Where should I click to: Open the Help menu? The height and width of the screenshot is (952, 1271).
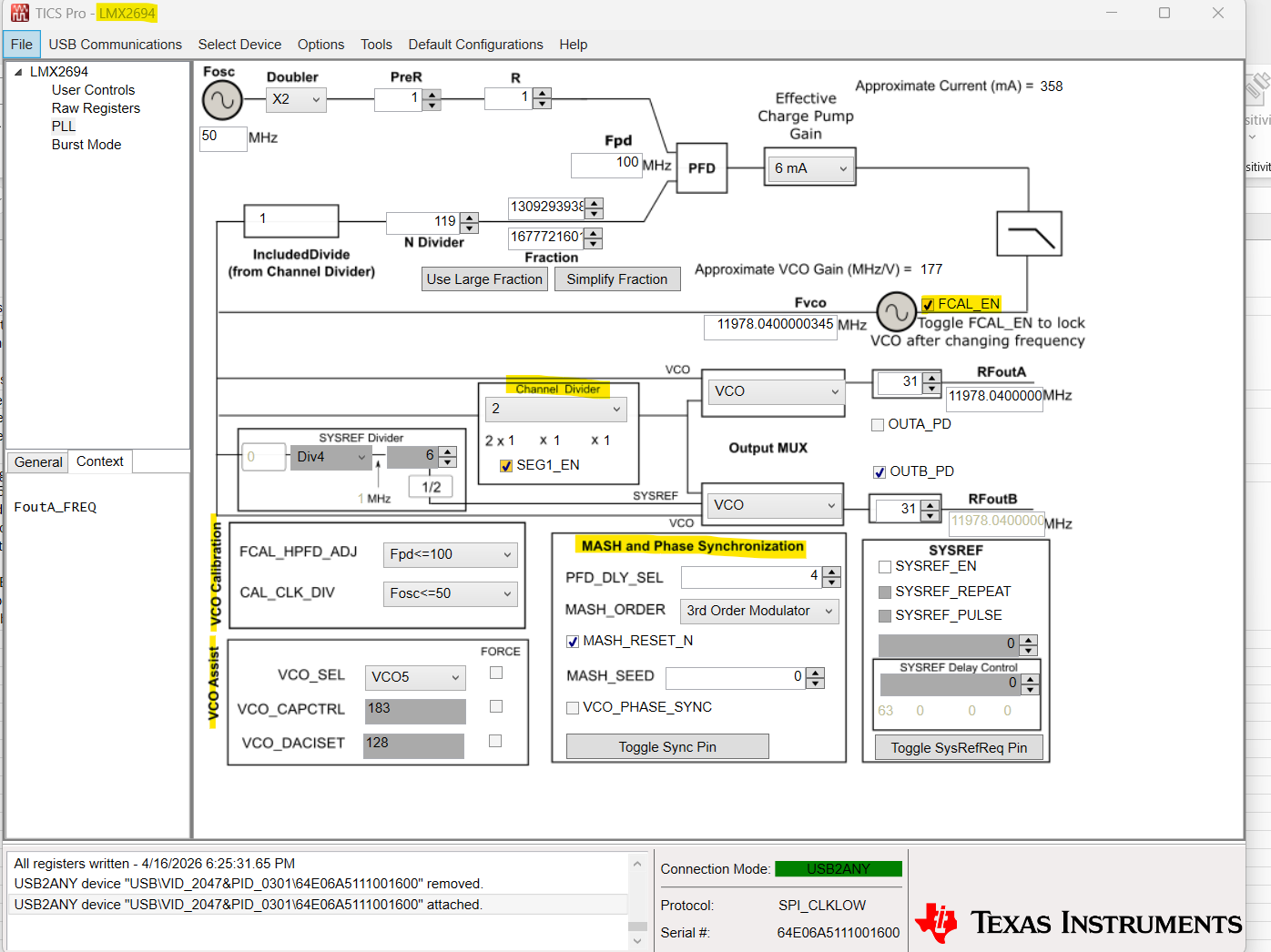pyautogui.click(x=574, y=45)
